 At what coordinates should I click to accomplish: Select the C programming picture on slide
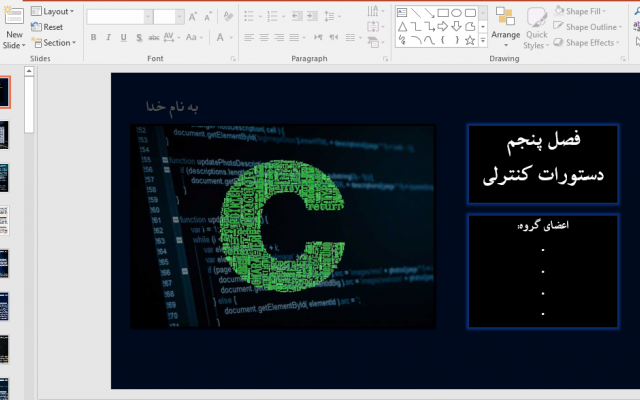[283, 227]
